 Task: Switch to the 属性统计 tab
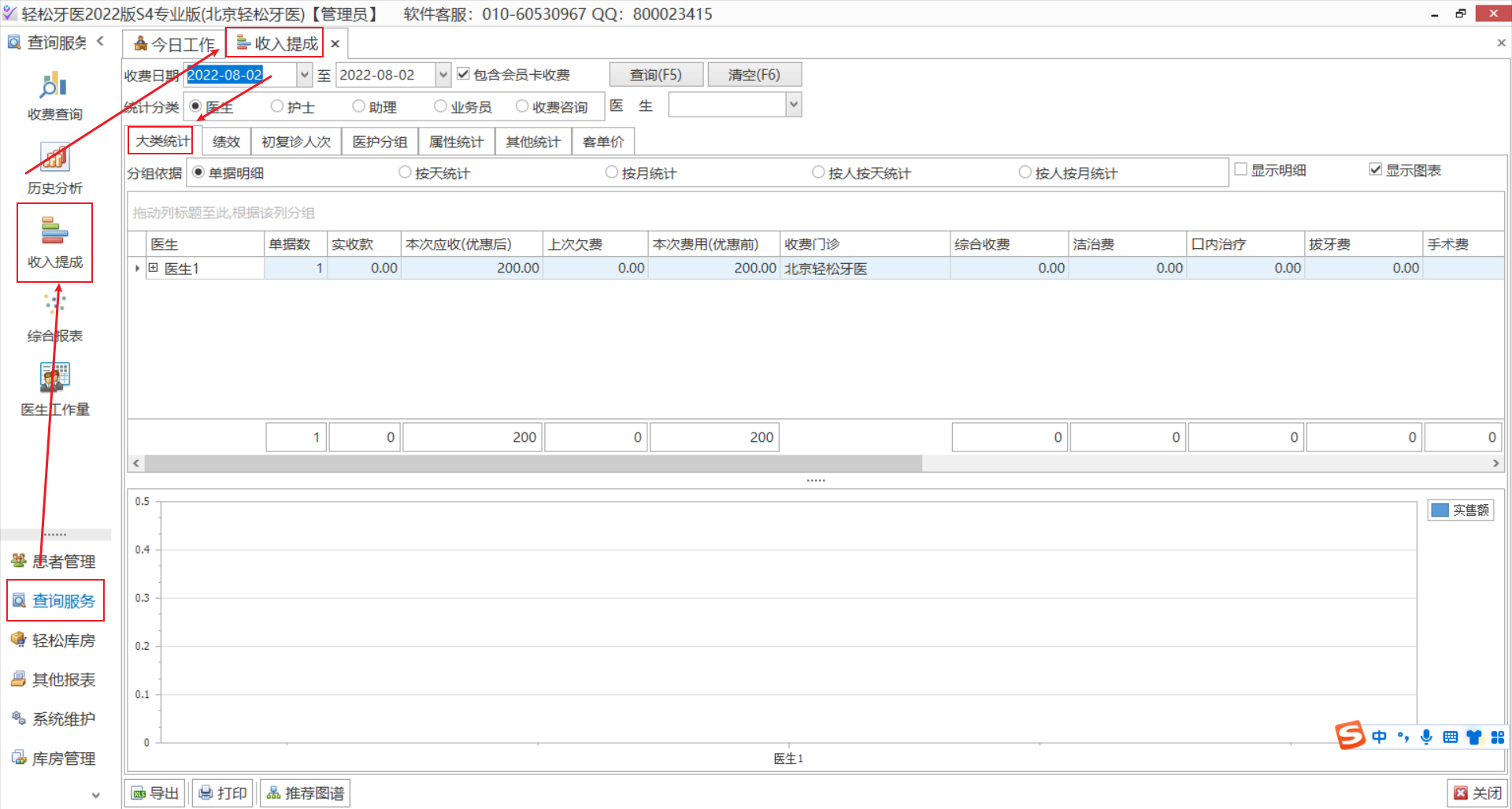click(456, 142)
